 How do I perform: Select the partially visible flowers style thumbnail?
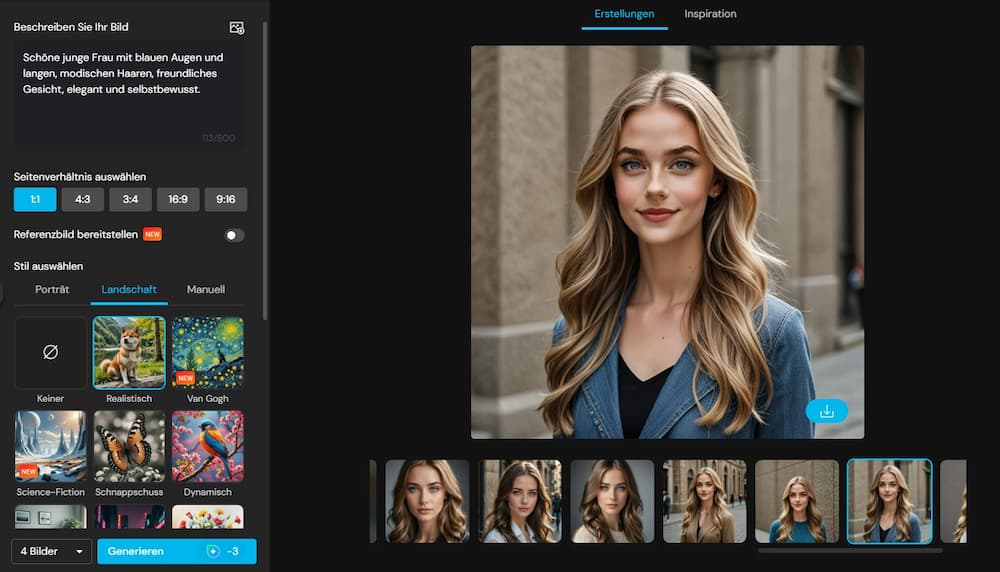point(207,517)
